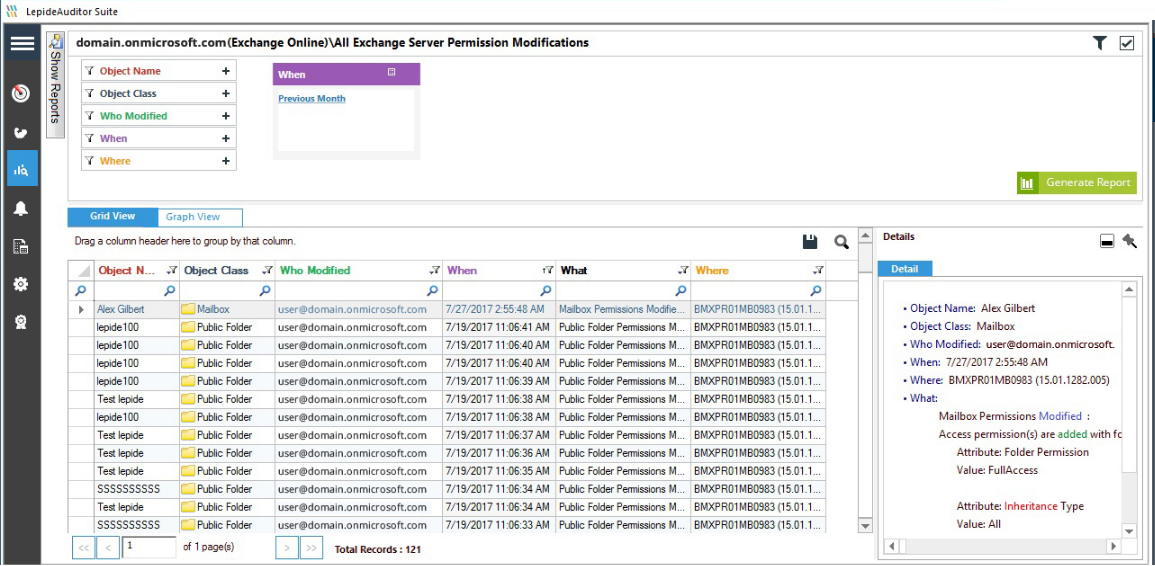Open grid search with magnifier icon
This screenshot has width=1155, height=566.
(841, 241)
